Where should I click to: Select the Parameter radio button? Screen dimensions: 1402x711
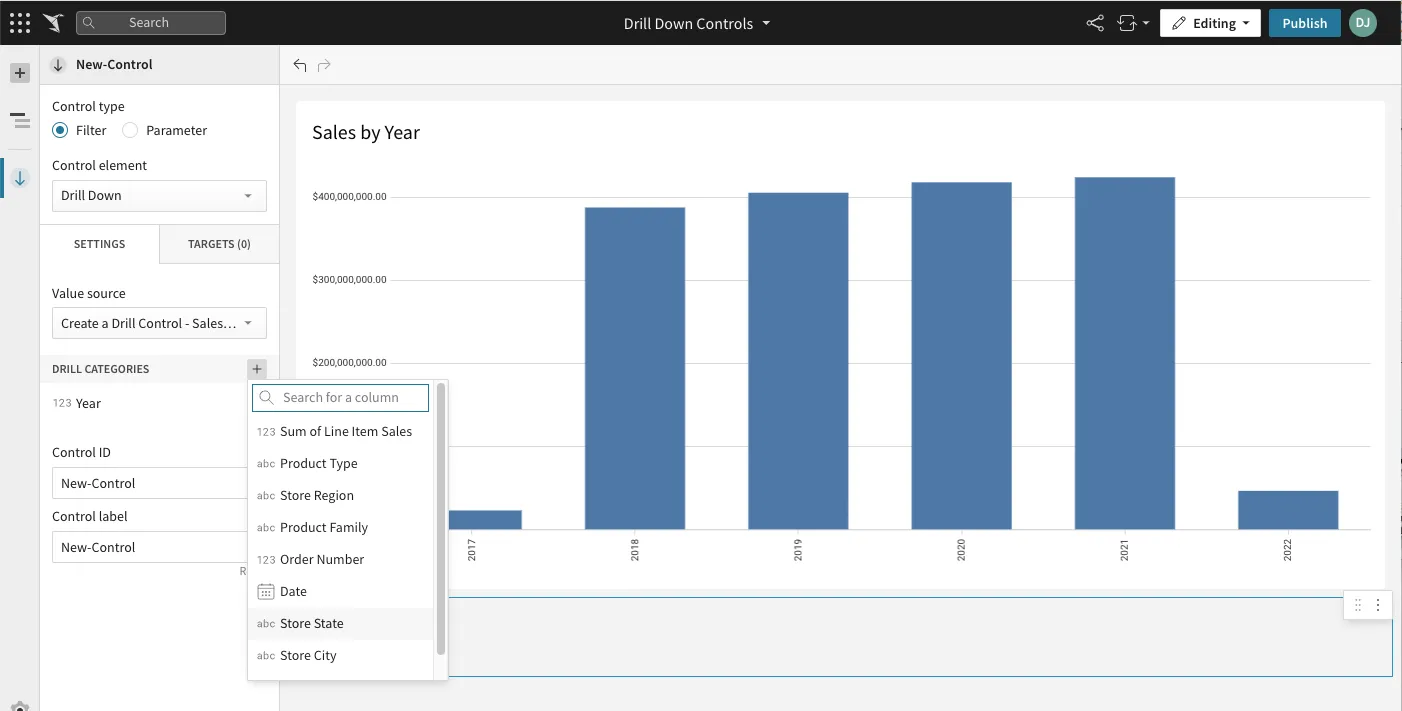130,130
